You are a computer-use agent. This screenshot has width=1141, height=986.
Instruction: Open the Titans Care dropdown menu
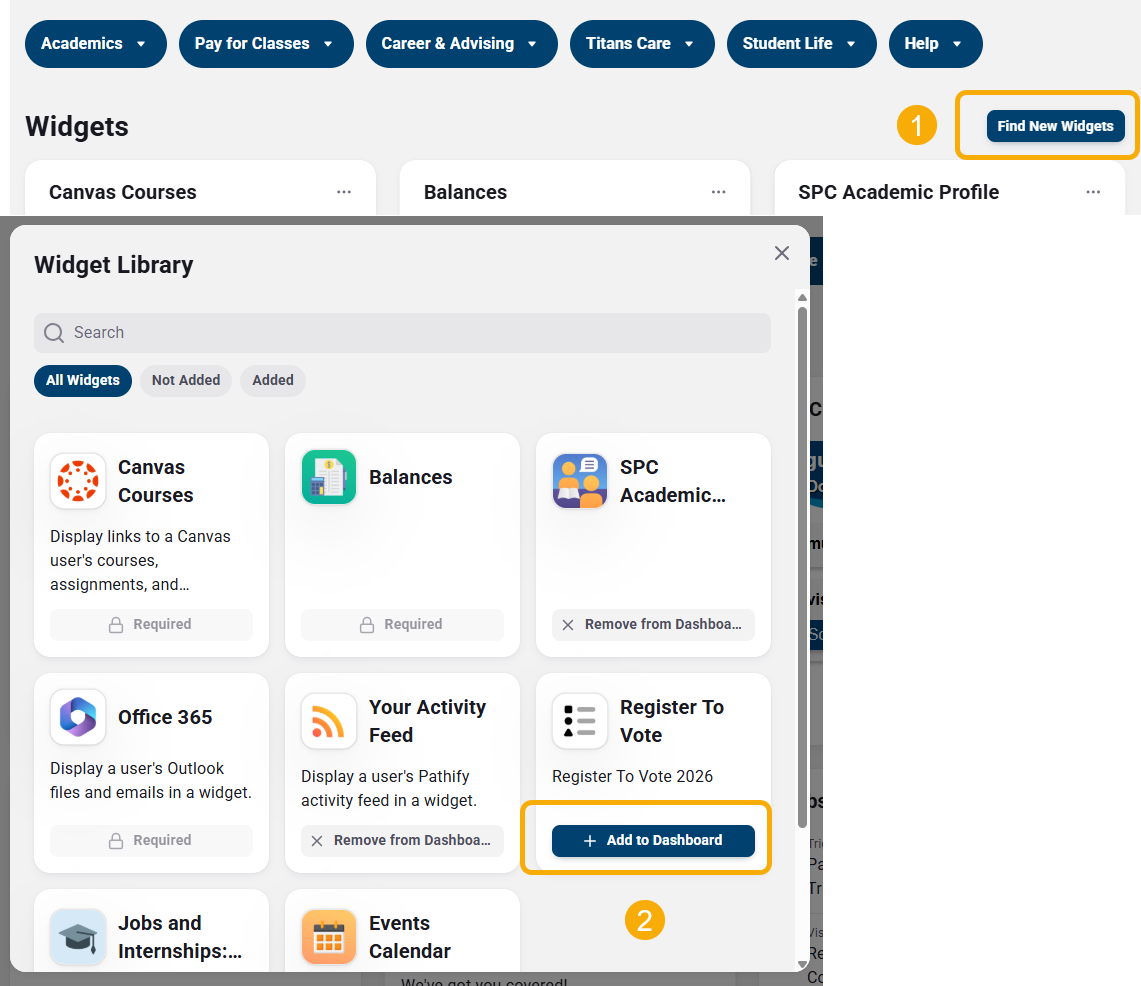(x=643, y=44)
